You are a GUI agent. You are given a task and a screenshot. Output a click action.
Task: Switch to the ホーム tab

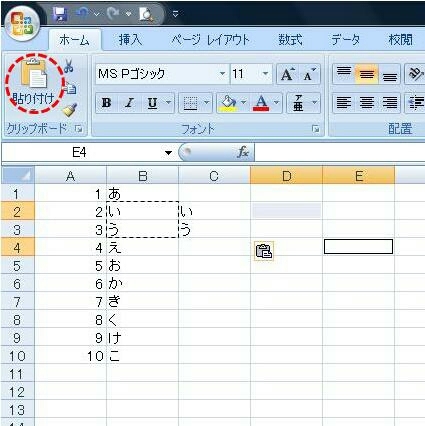point(75,40)
